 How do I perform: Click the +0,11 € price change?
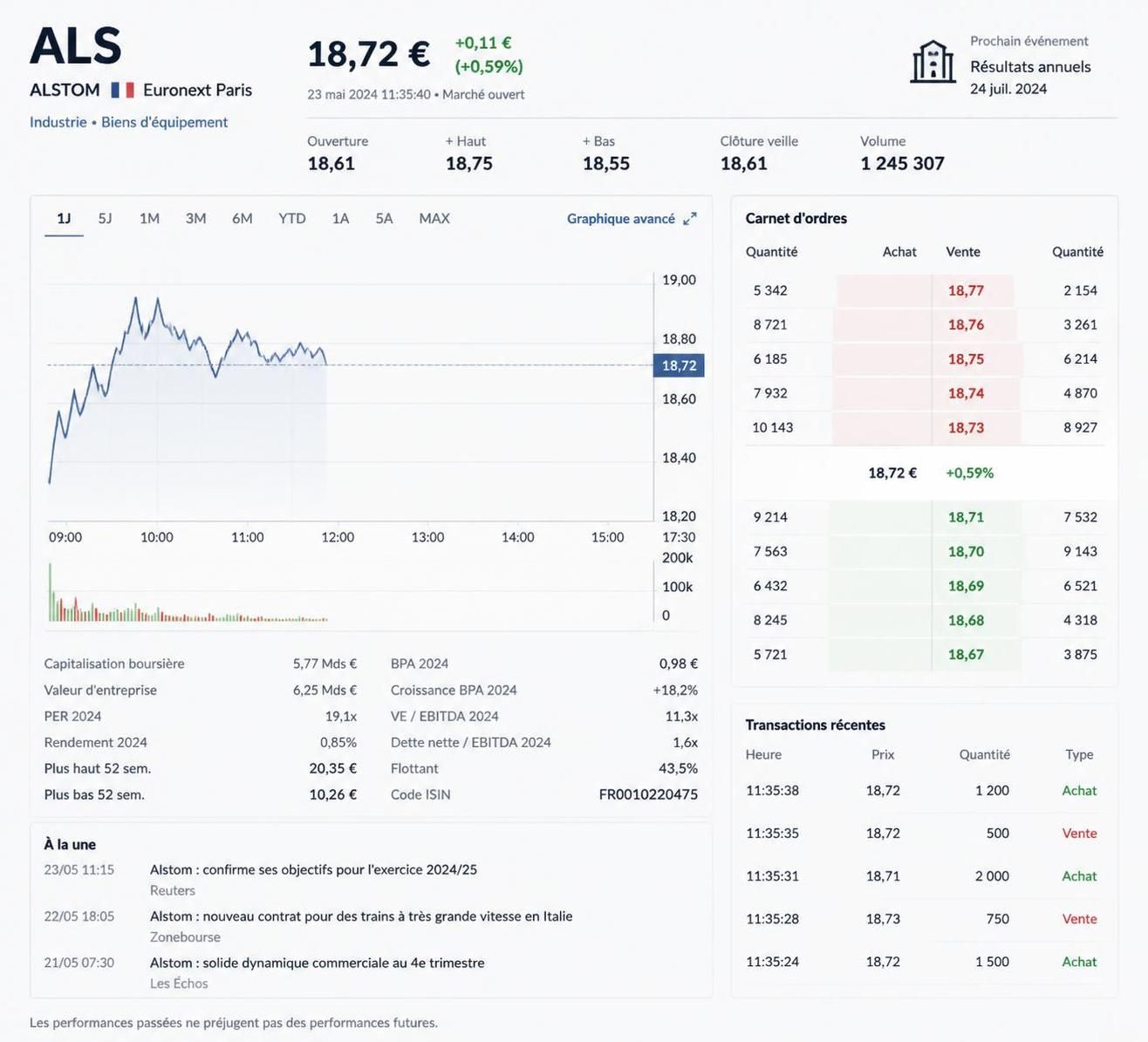(483, 43)
